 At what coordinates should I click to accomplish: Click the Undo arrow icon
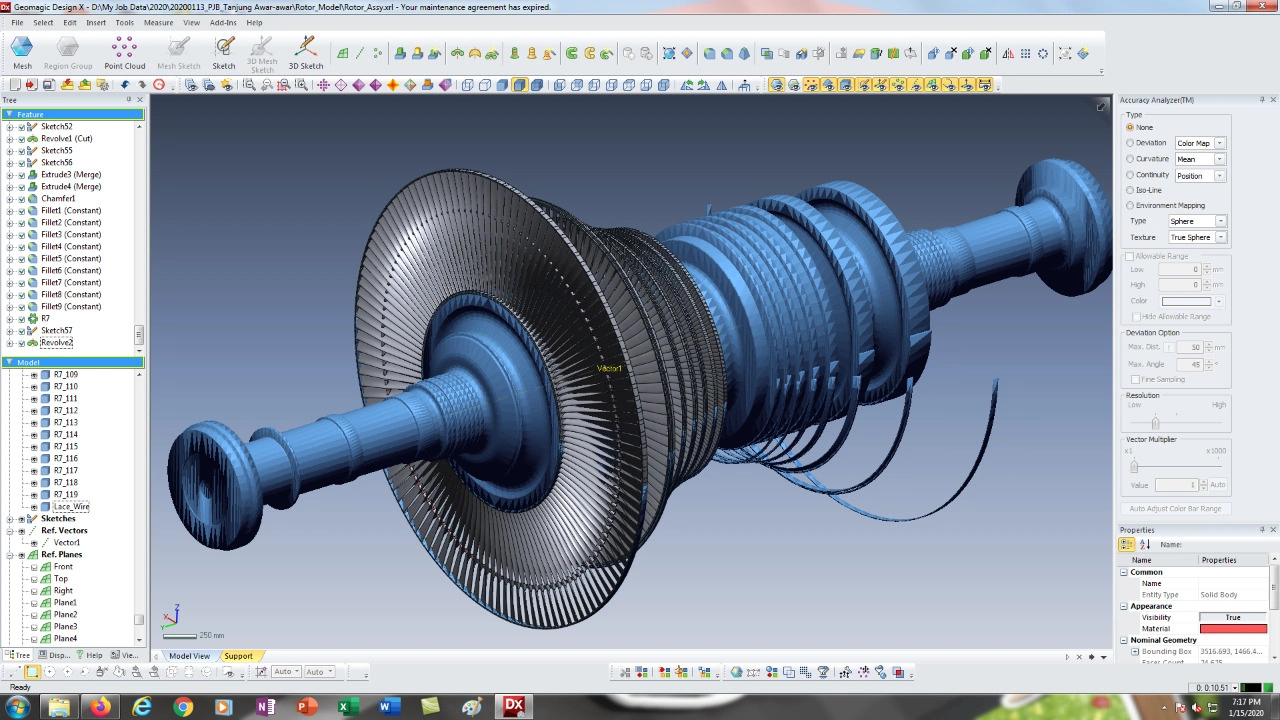(125, 85)
